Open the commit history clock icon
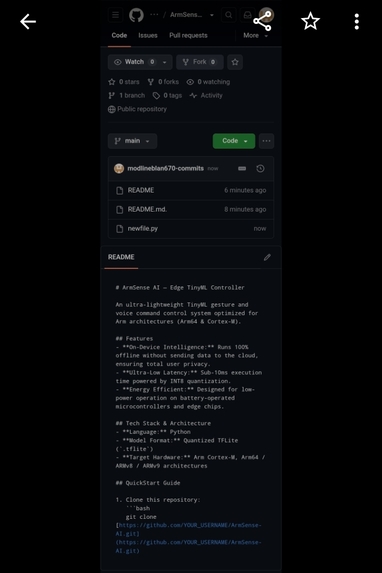The image size is (382, 573). click(260, 168)
